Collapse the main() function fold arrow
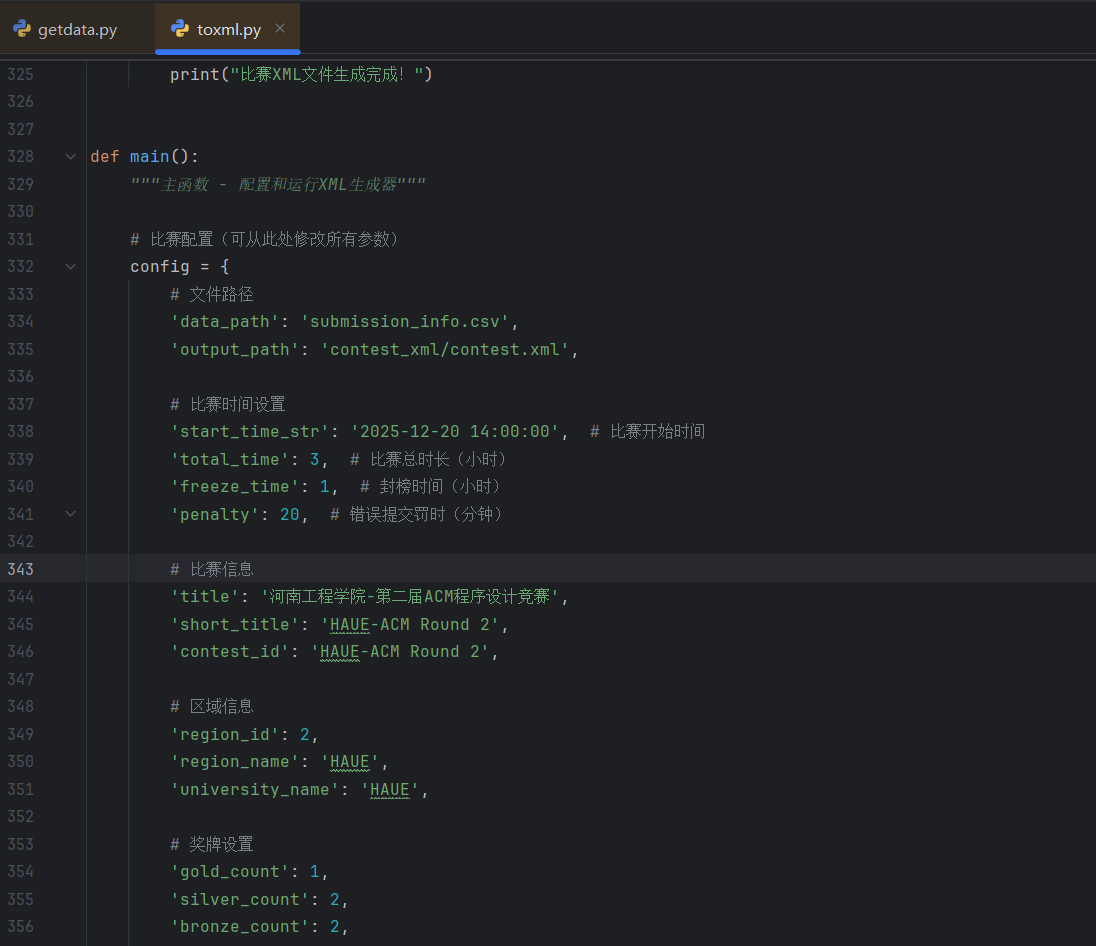 tap(70, 157)
